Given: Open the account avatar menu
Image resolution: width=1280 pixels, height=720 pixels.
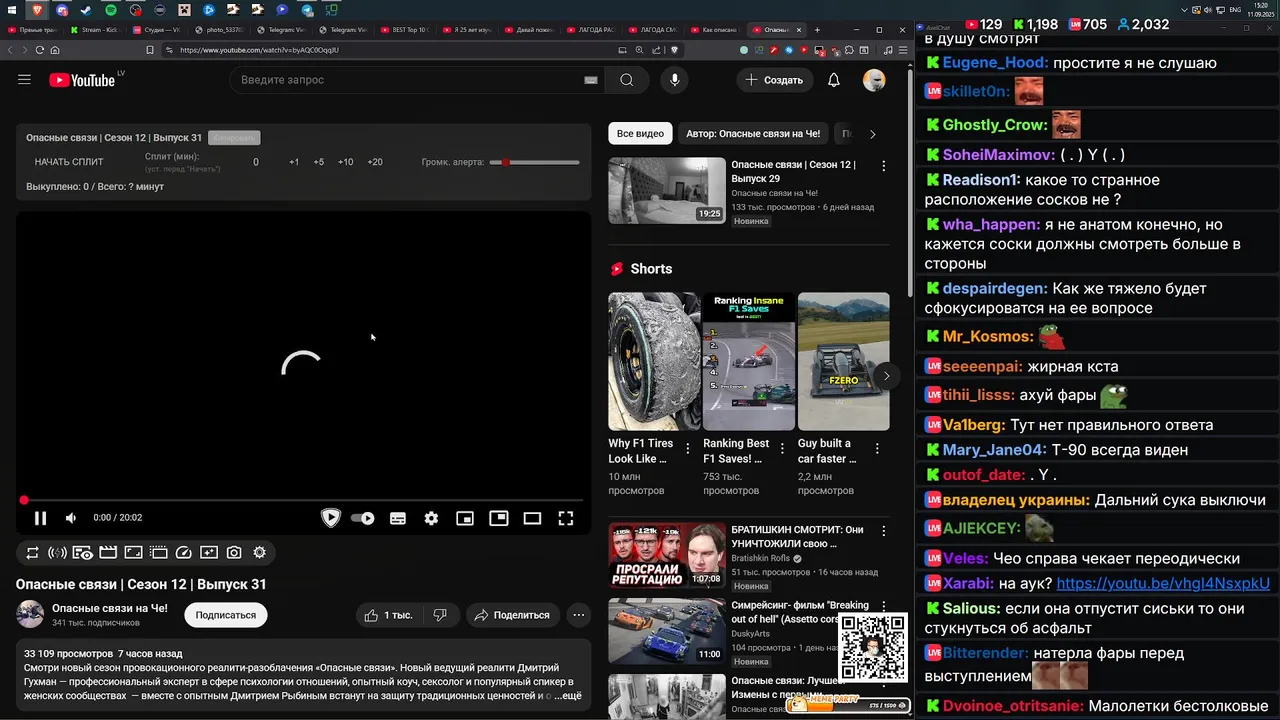Looking at the screenshot, I should pos(874,80).
